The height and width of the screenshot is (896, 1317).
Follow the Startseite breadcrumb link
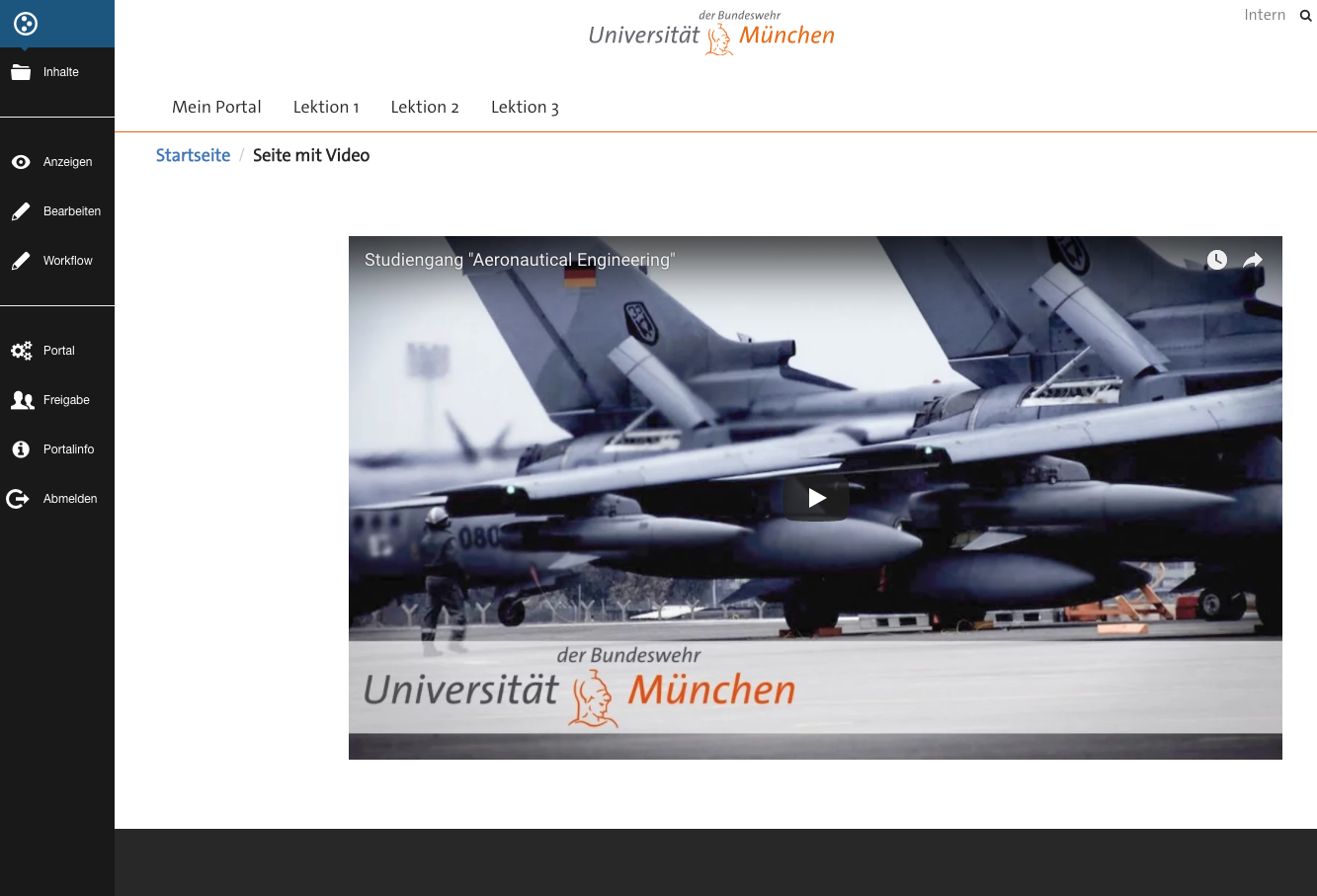(193, 155)
